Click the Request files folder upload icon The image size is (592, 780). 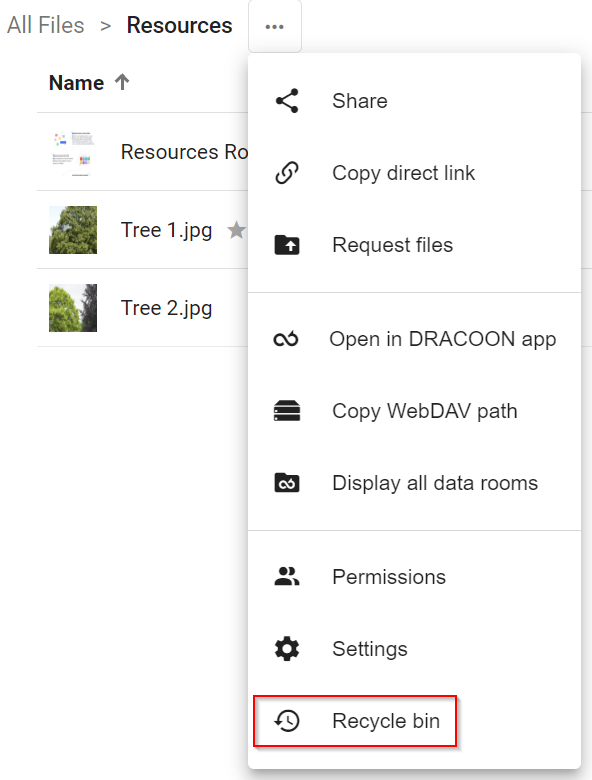tap(287, 245)
